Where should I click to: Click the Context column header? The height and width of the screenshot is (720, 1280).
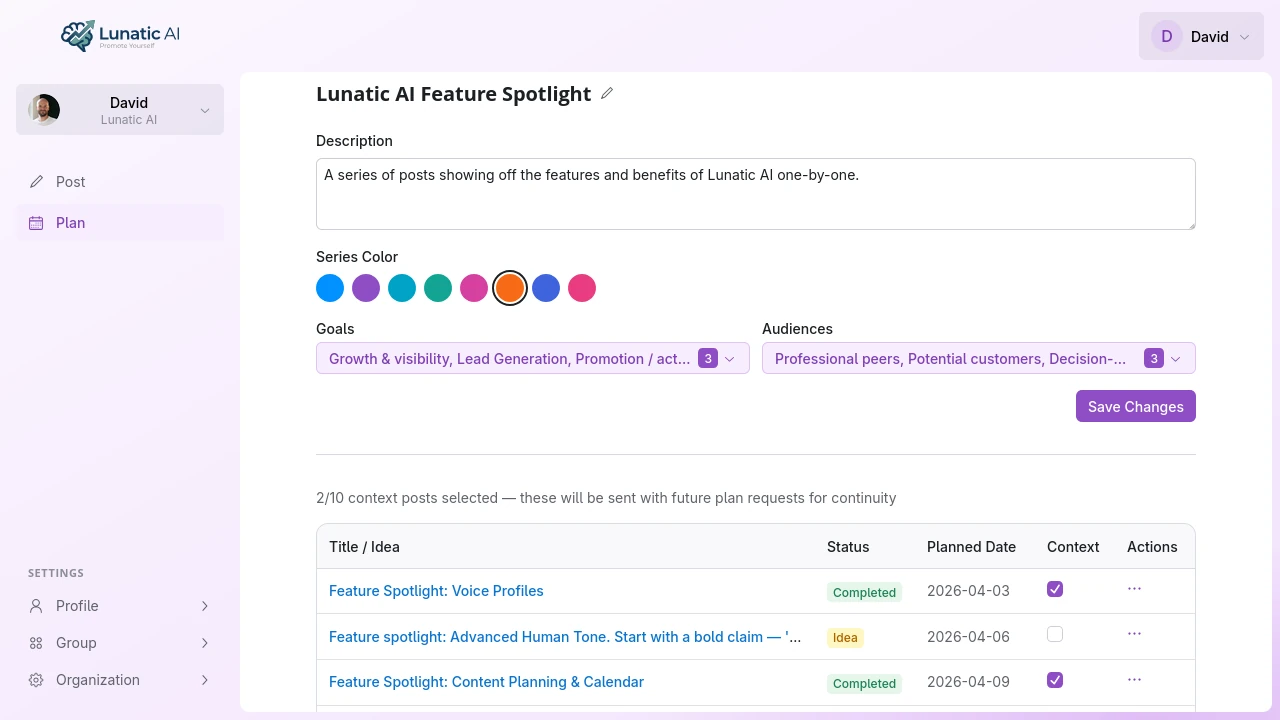[1073, 547]
